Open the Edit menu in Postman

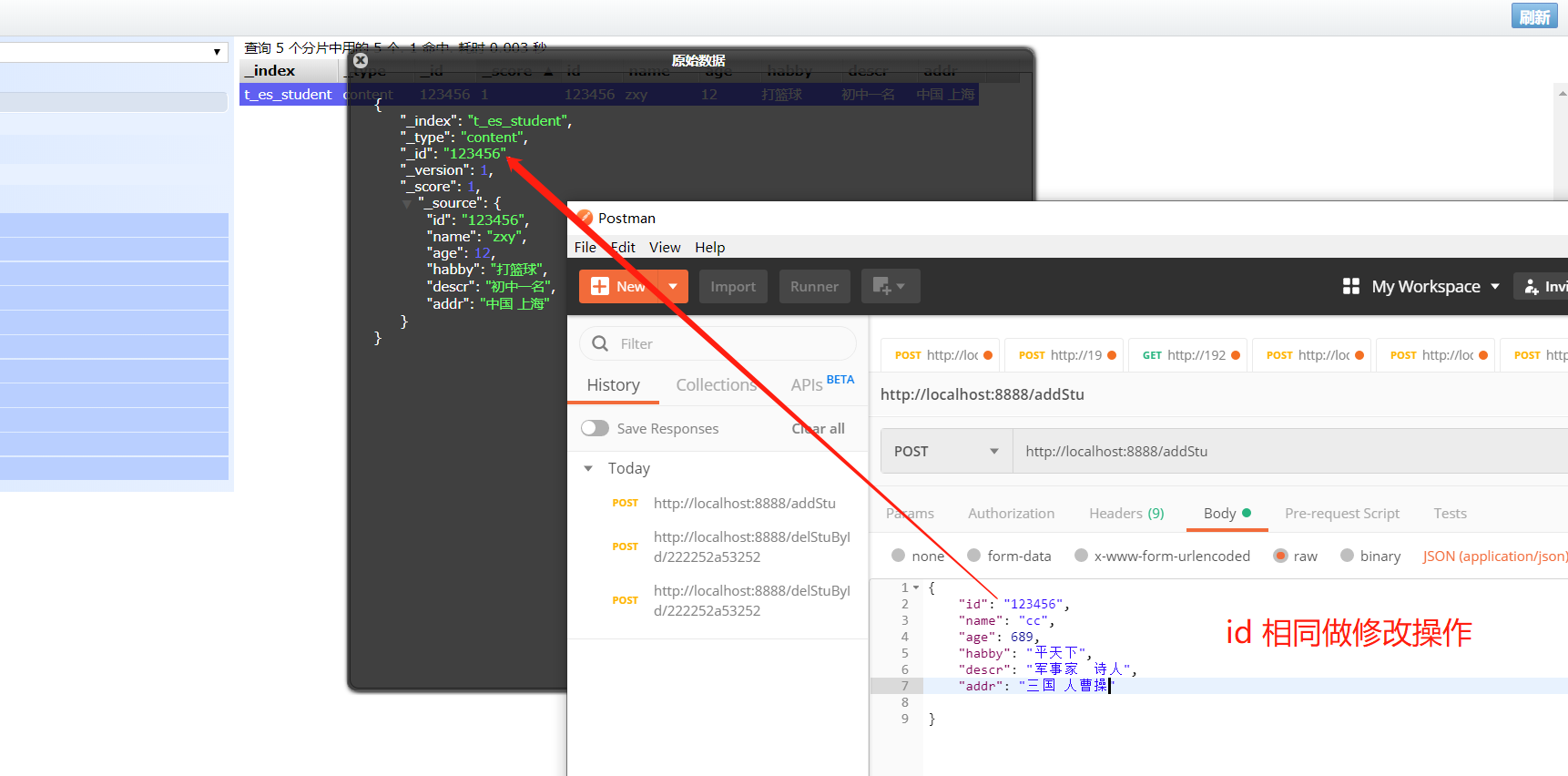coord(623,248)
